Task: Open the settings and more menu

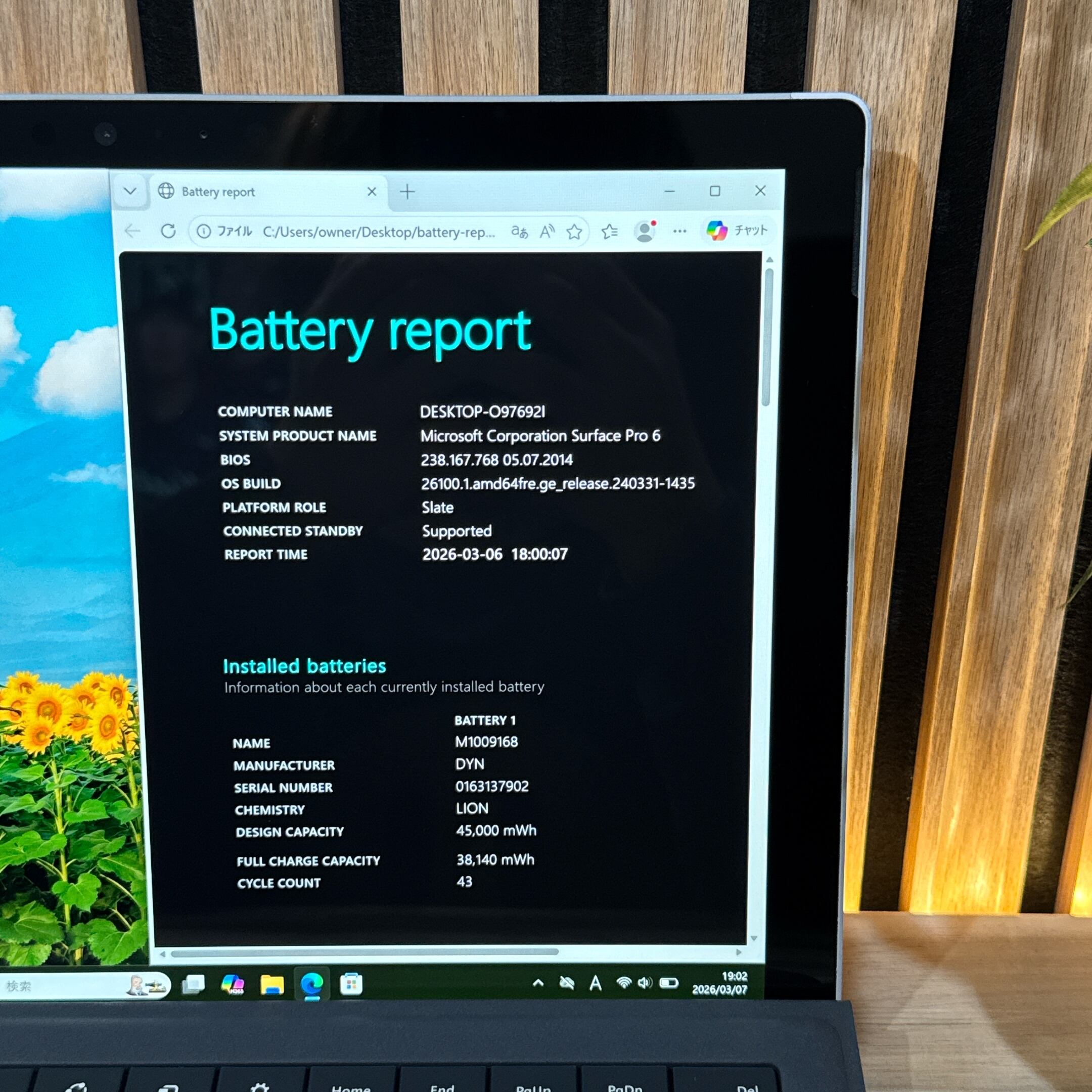Action: click(x=679, y=231)
